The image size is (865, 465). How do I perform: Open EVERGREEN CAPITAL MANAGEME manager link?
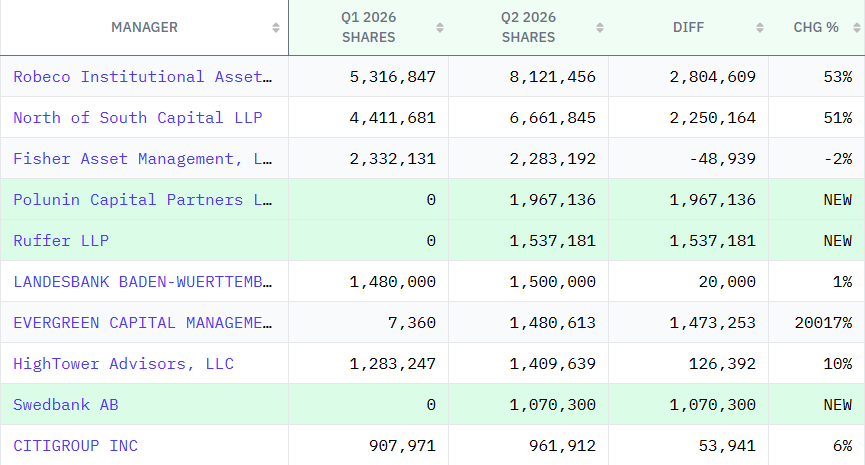click(x=142, y=323)
